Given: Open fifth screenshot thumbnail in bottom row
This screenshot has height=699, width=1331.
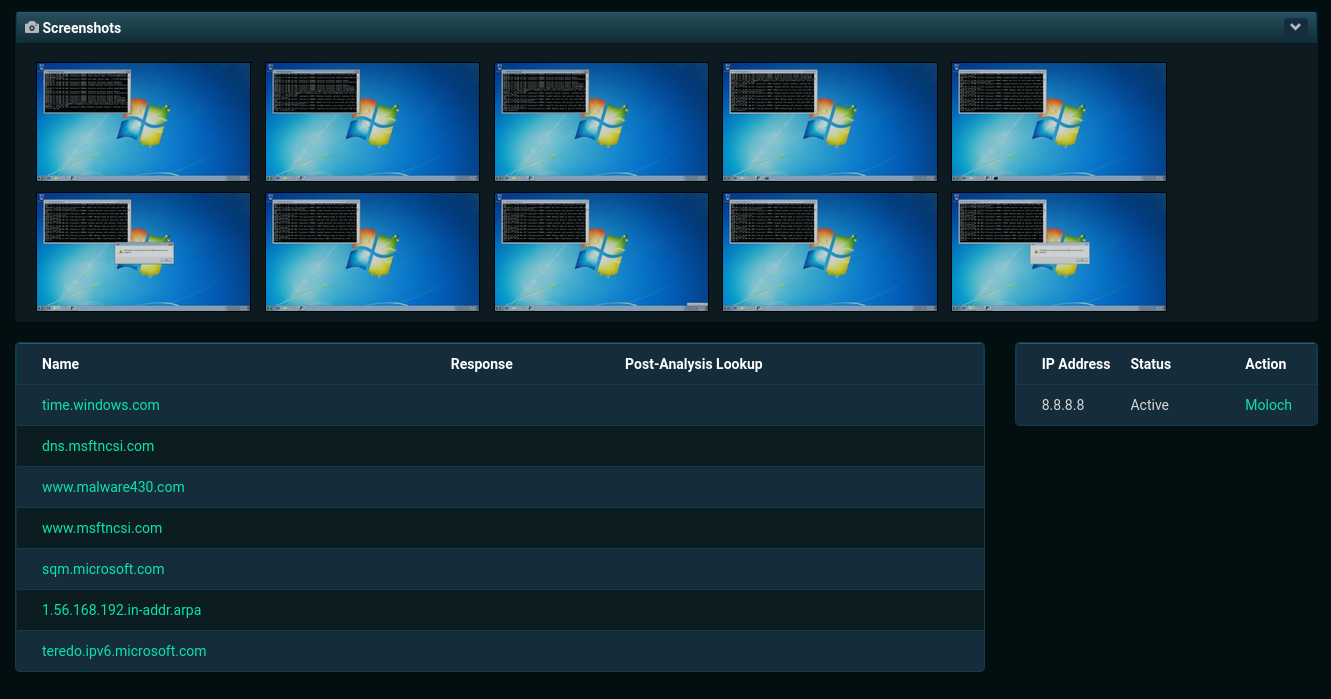Looking at the screenshot, I should tap(1059, 252).
